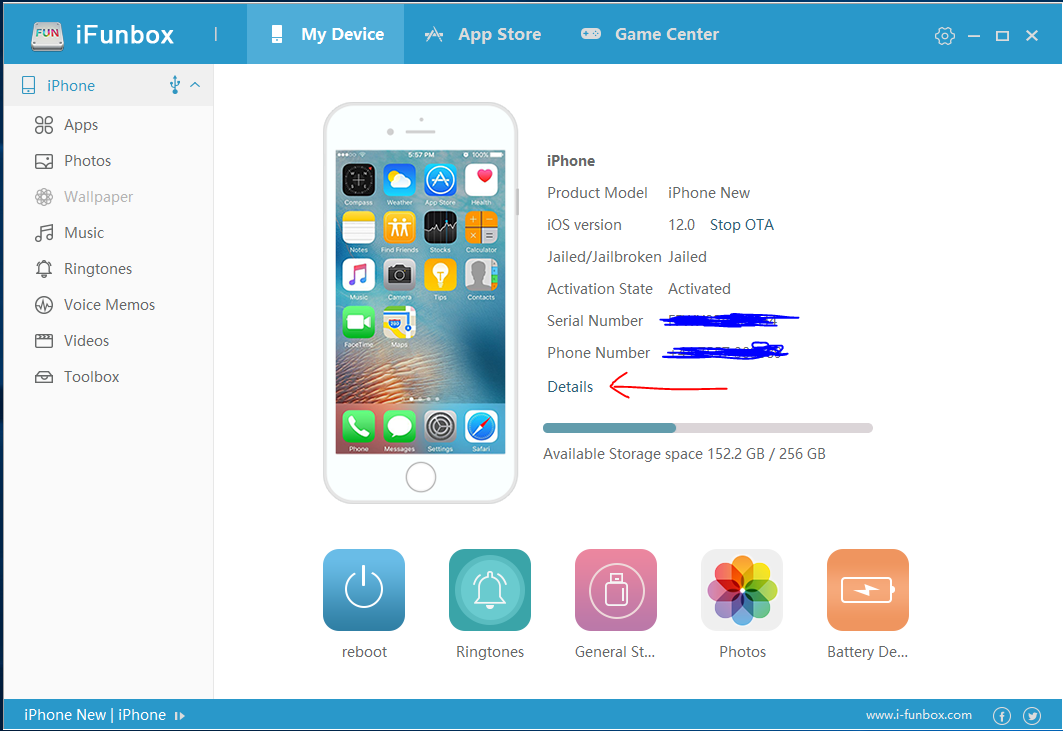This screenshot has width=1063, height=731.
Task: Maximize the iFunbox window
Action: coord(1002,35)
